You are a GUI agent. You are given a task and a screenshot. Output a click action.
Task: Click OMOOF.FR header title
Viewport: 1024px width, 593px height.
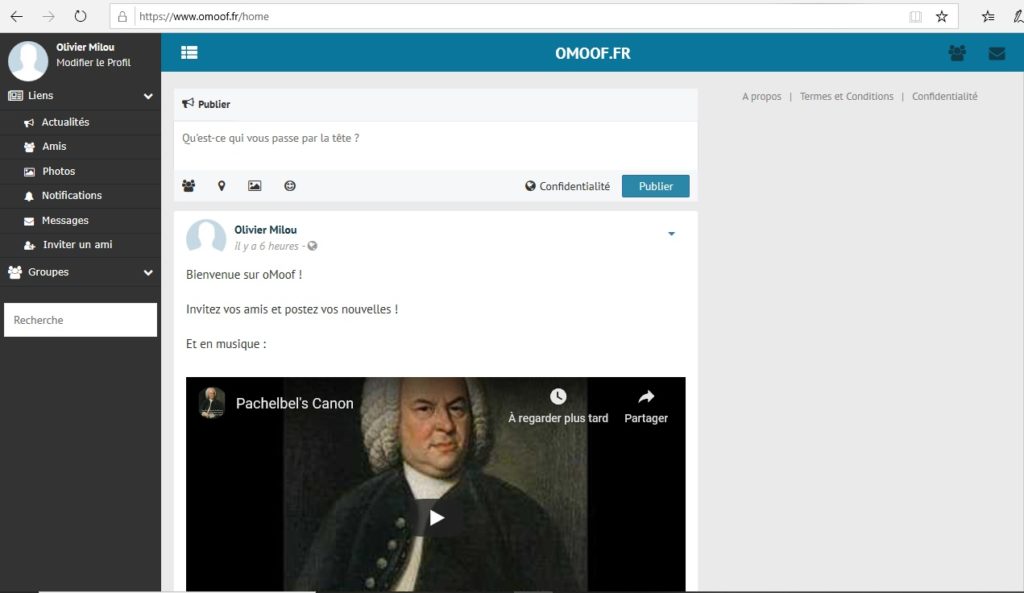pos(593,54)
